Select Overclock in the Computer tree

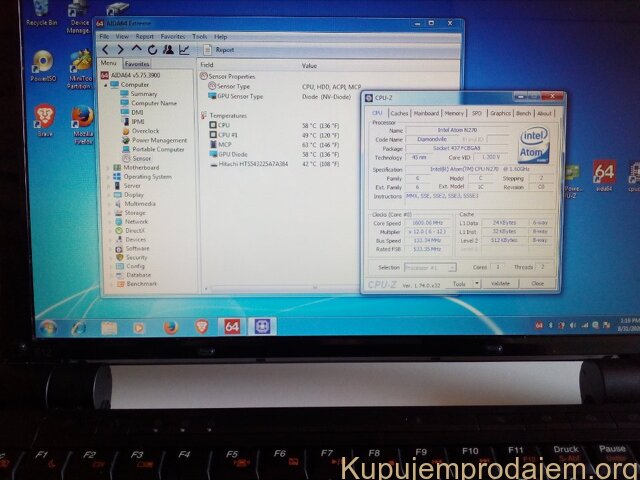145,131
